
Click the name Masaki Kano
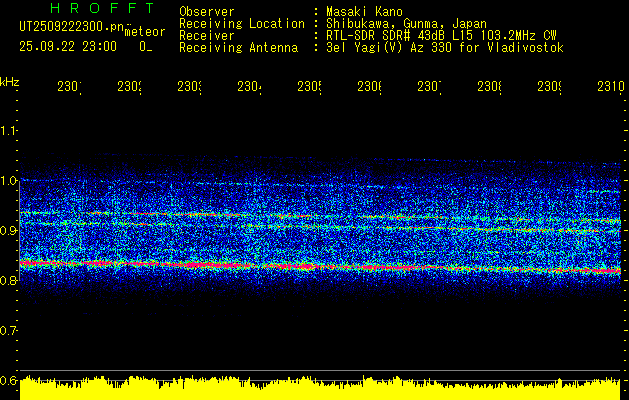(x=364, y=12)
